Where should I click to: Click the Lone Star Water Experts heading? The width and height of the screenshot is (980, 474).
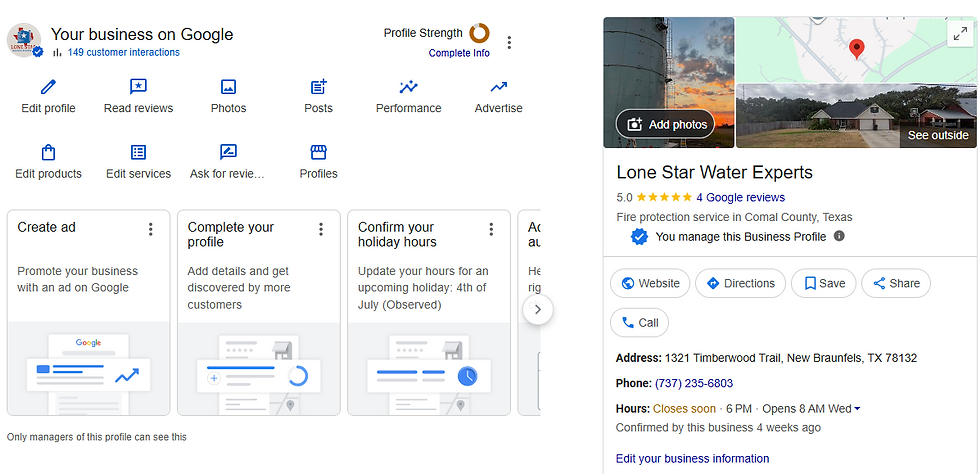click(714, 172)
